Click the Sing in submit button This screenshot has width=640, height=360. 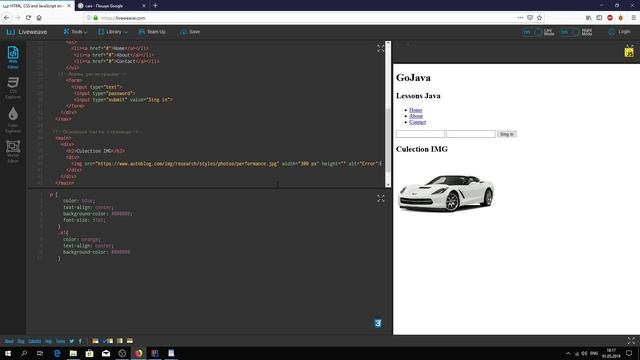[507, 134]
